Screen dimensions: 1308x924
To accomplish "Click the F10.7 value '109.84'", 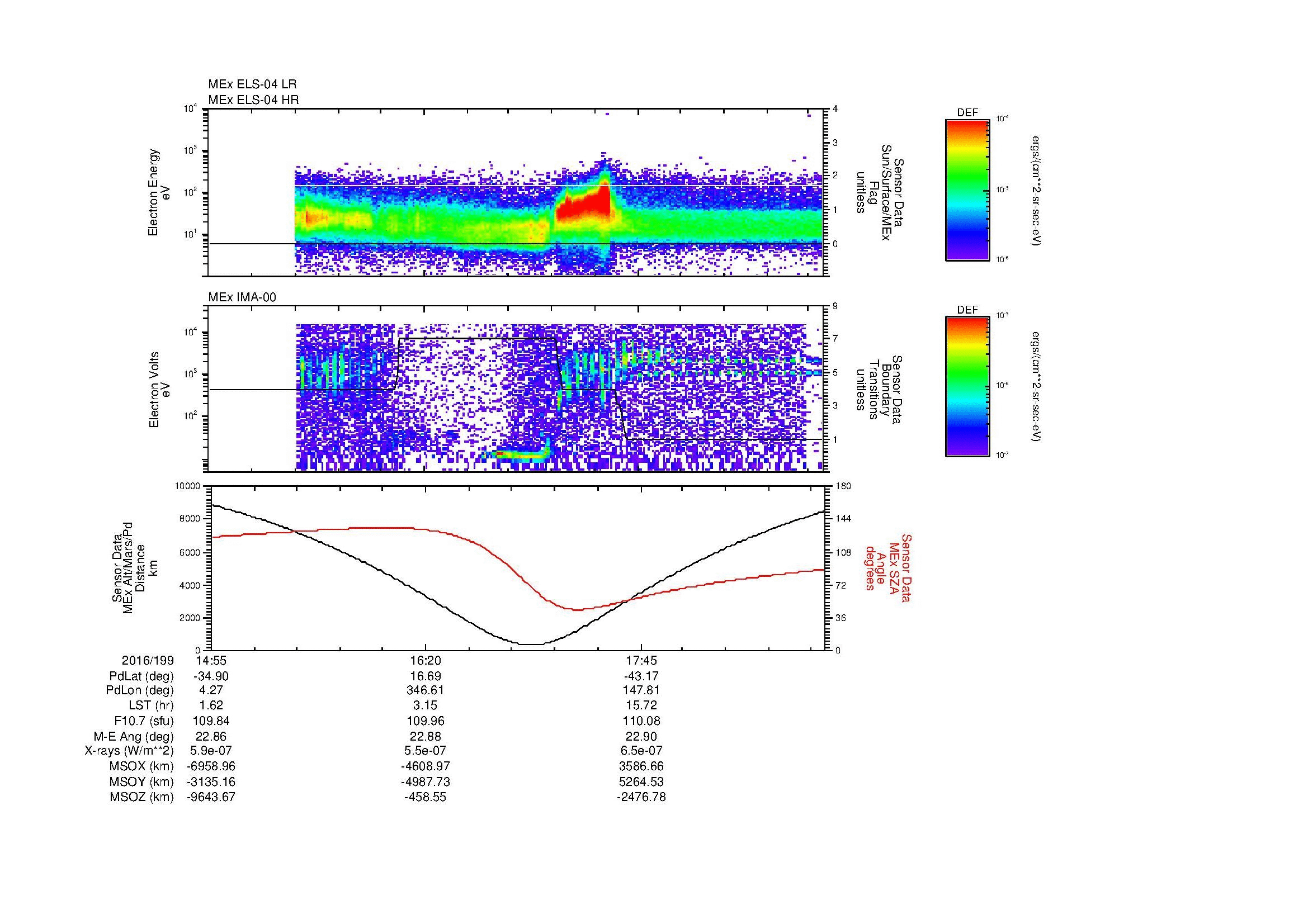I will pos(211,721).
